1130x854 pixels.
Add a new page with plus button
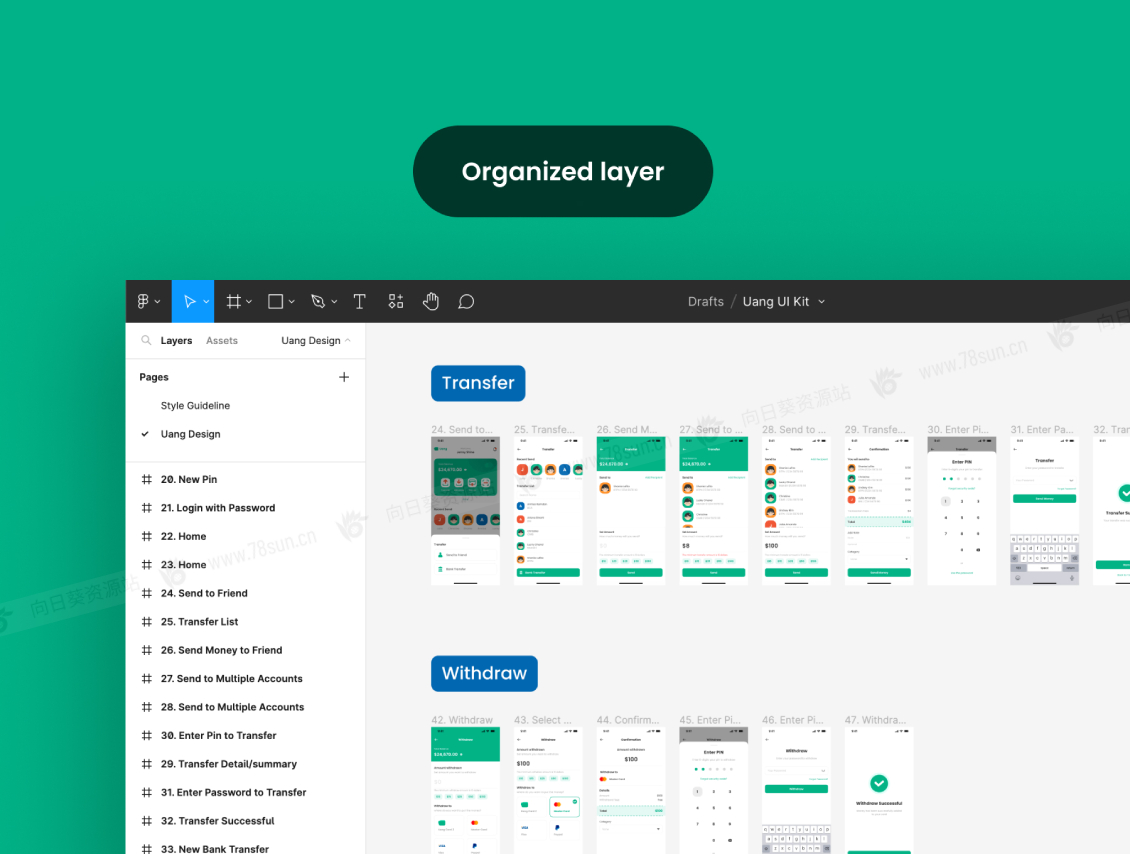[x=344, y=377]
